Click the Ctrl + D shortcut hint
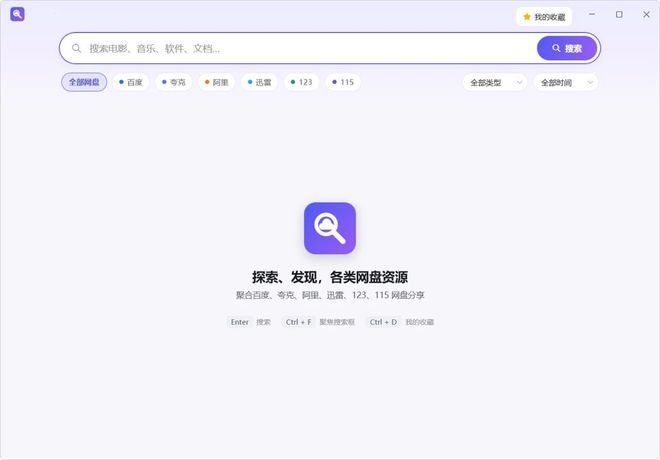The height and width of the screenshot is (460, 660). point(383,322)
